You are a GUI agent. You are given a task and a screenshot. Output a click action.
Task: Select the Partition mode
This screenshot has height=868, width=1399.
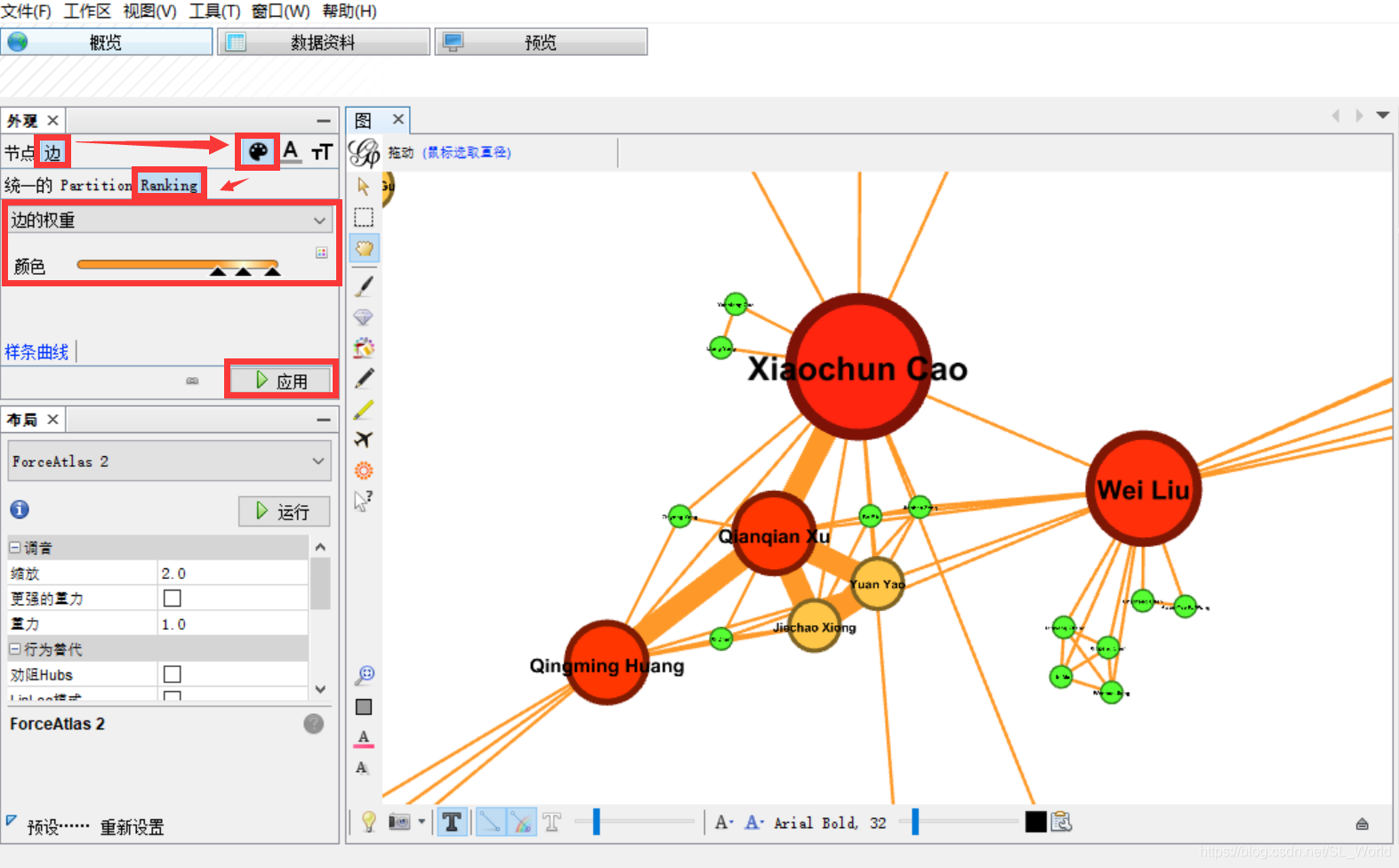96,185
